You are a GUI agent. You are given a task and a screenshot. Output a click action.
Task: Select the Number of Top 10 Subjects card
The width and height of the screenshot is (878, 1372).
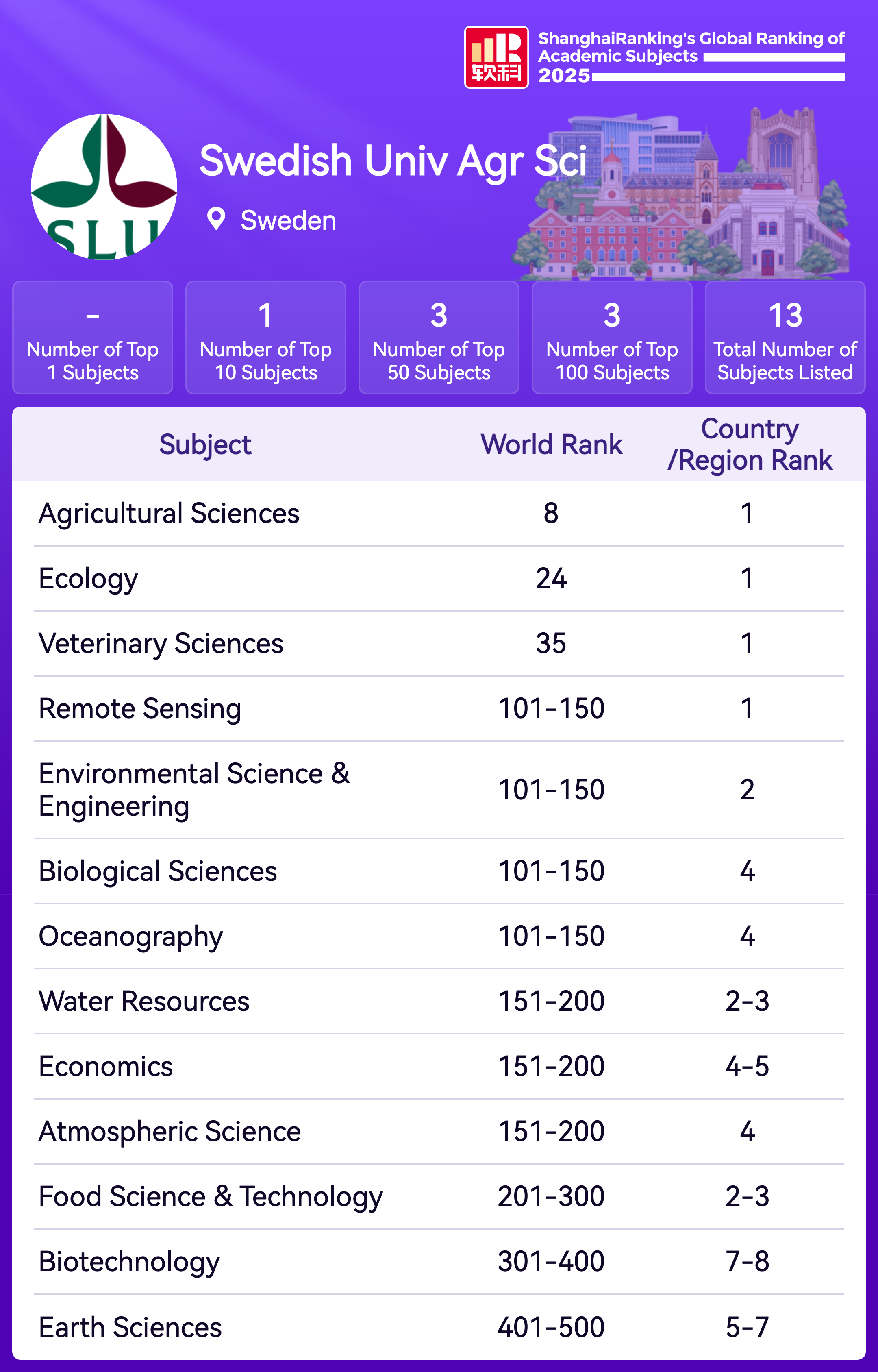[266, 338]
